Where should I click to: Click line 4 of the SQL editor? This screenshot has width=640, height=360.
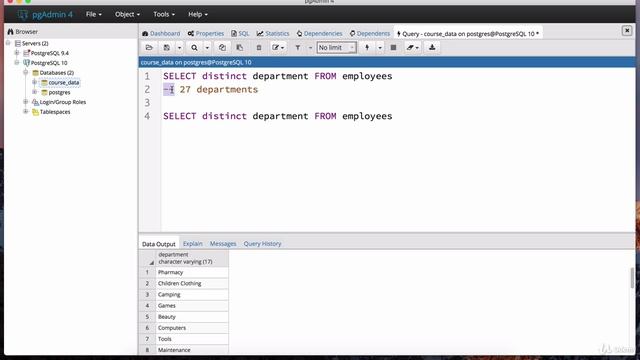(278, 116)
